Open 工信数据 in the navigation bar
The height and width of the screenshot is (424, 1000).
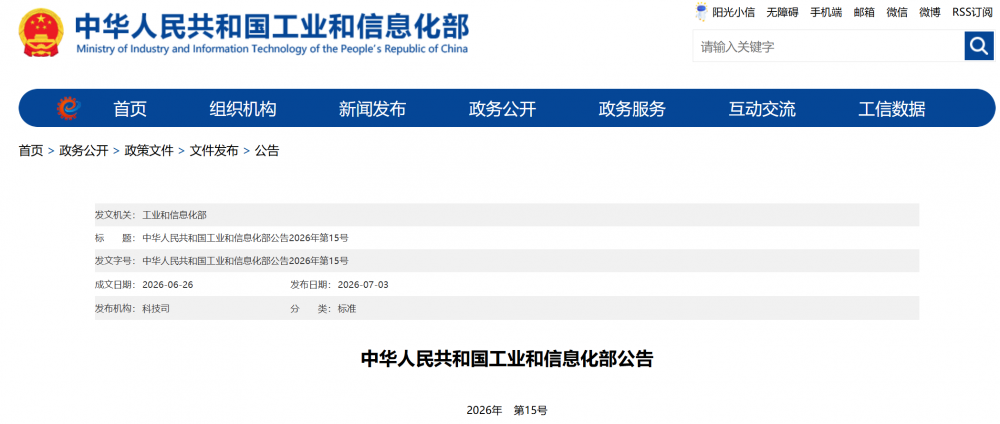pyautogui.click(x=892, y=109)
